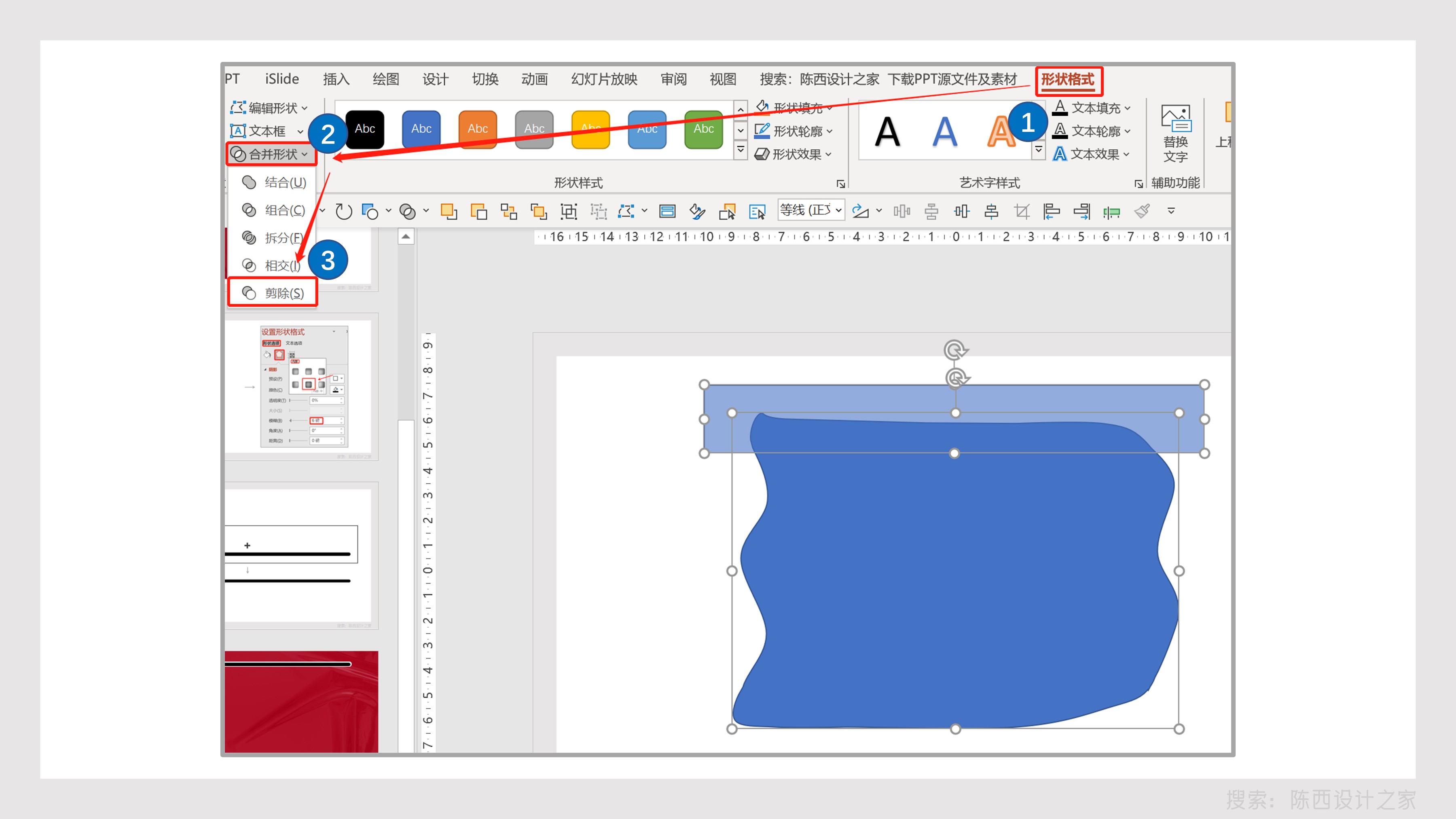Viewport: 1456px width, 819px height.
Task: Click the format painter brush icon
Action: [1141, 212]
